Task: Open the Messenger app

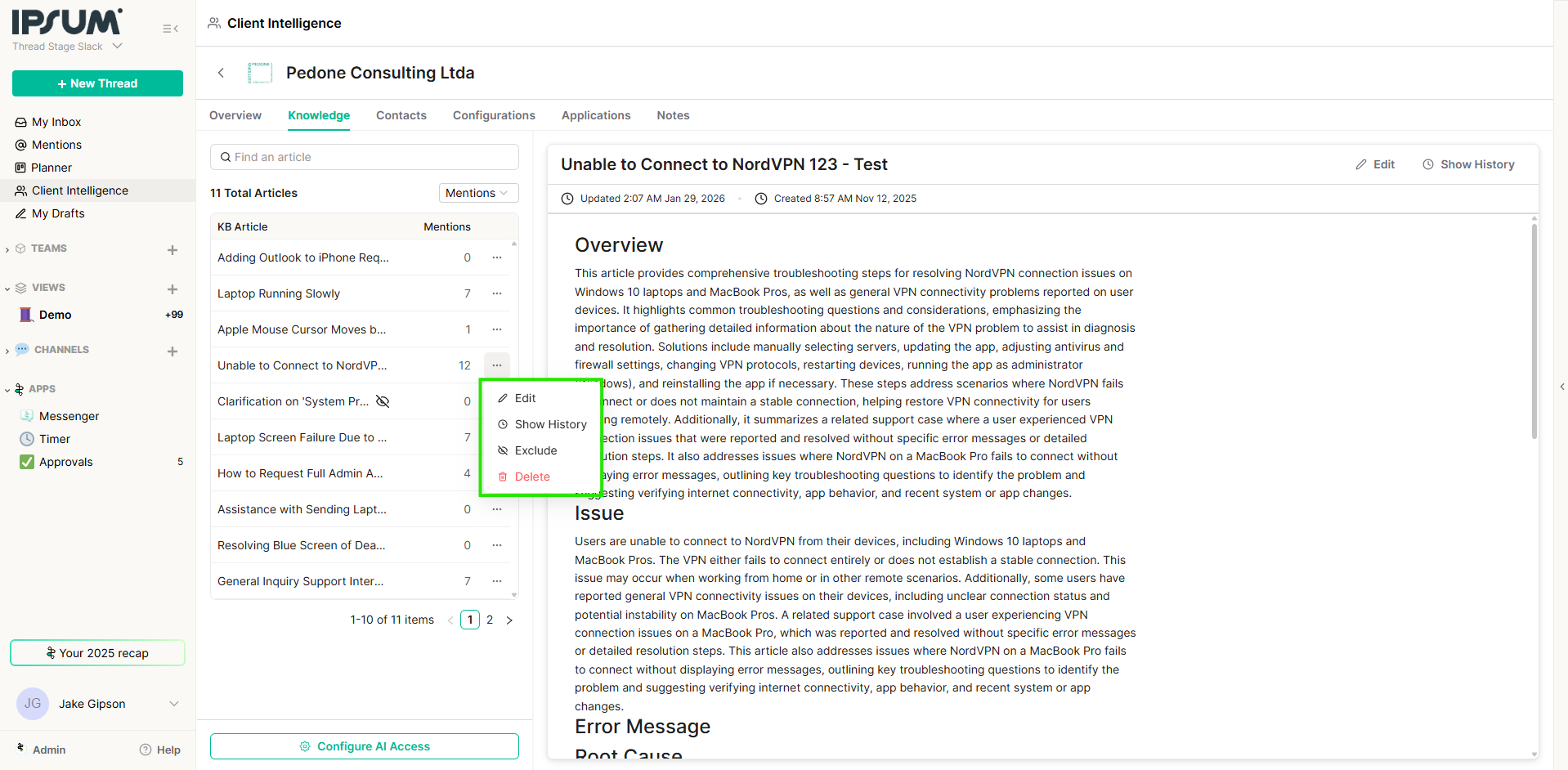Action: click(69, 416)
